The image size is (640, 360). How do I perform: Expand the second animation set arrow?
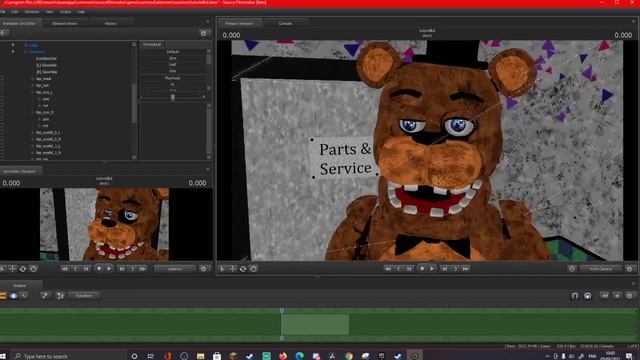click(x=13, y=52)
